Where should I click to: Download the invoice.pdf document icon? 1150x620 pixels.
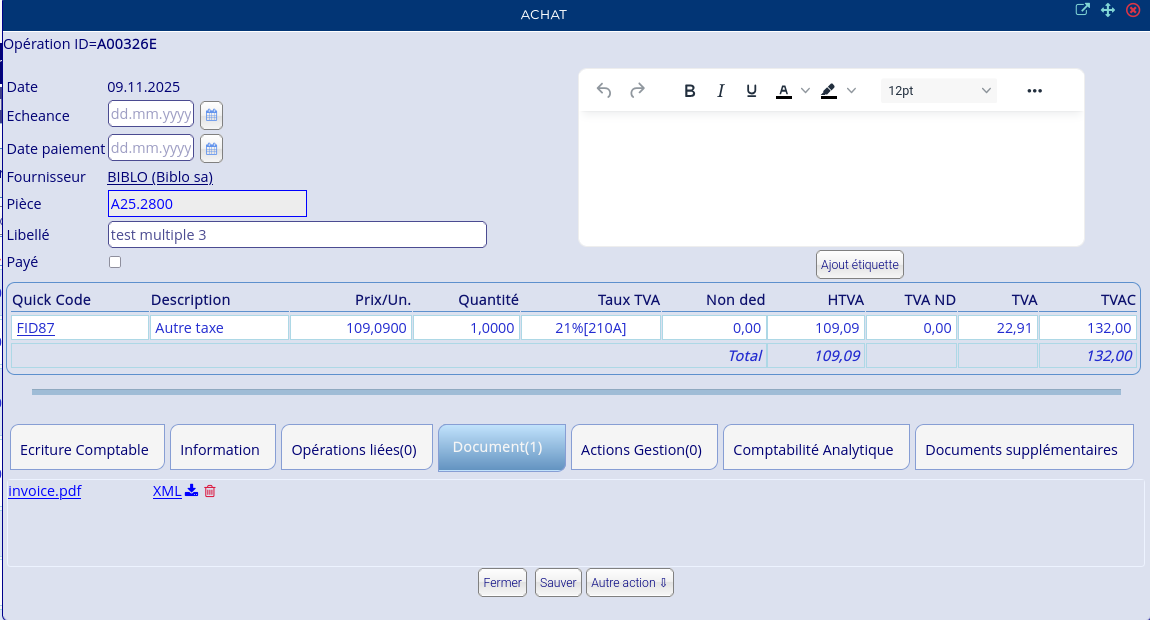tap(192, 491)
